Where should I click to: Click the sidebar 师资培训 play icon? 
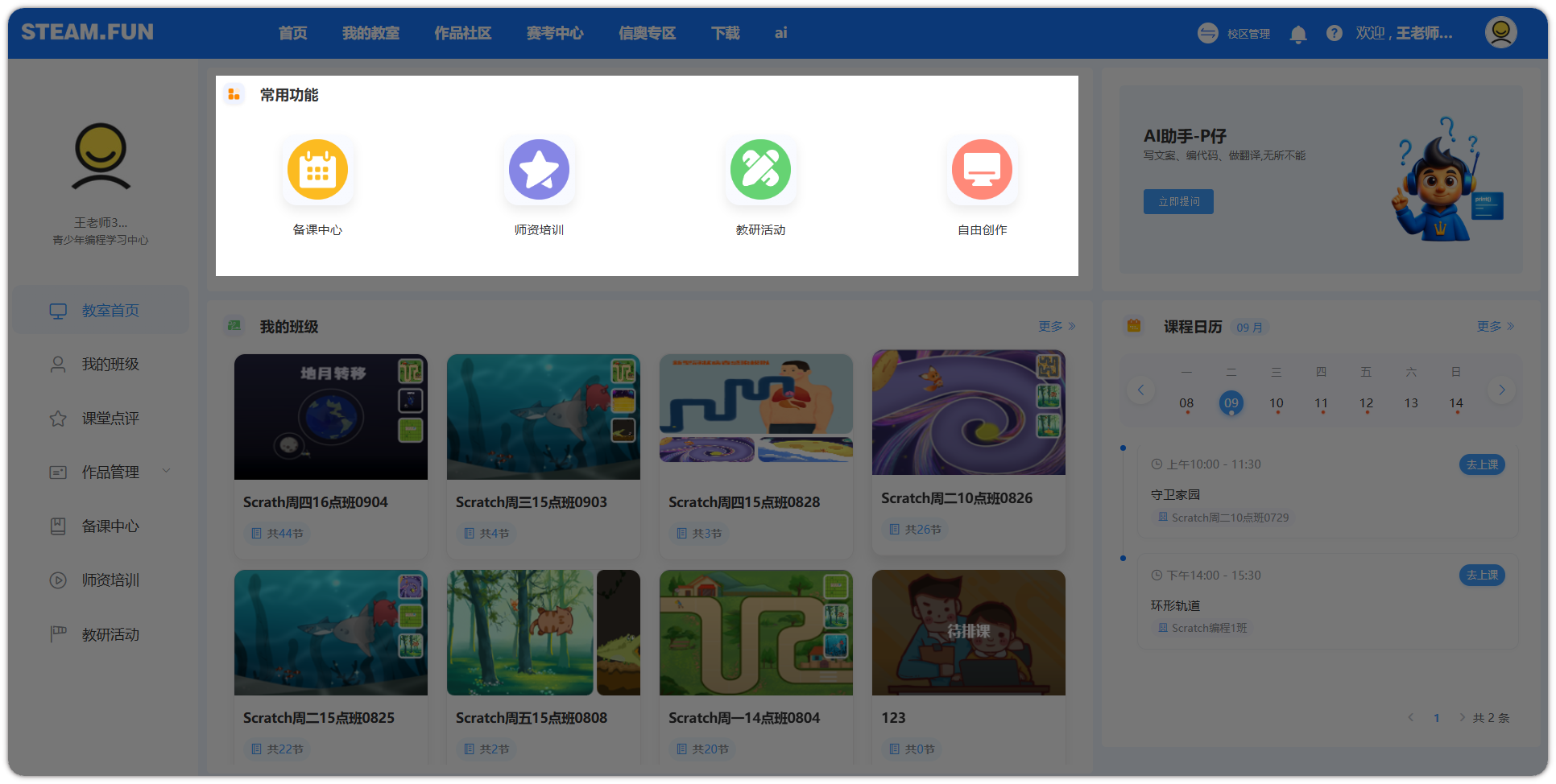click(x=58, y=580)
